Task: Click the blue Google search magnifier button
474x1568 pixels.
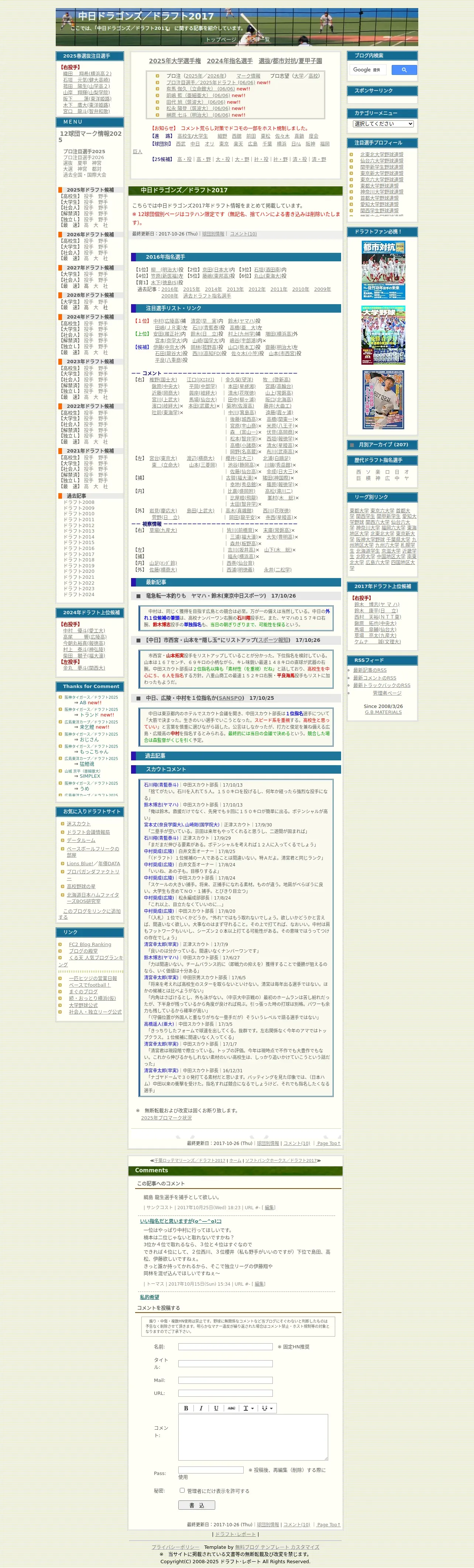Action: point(404,70)
